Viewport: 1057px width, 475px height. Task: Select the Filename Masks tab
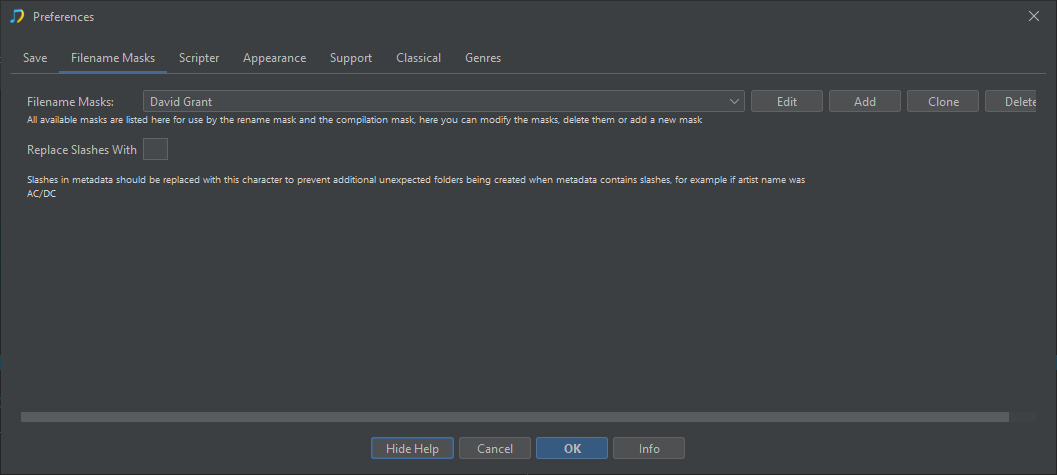(113, 58)
